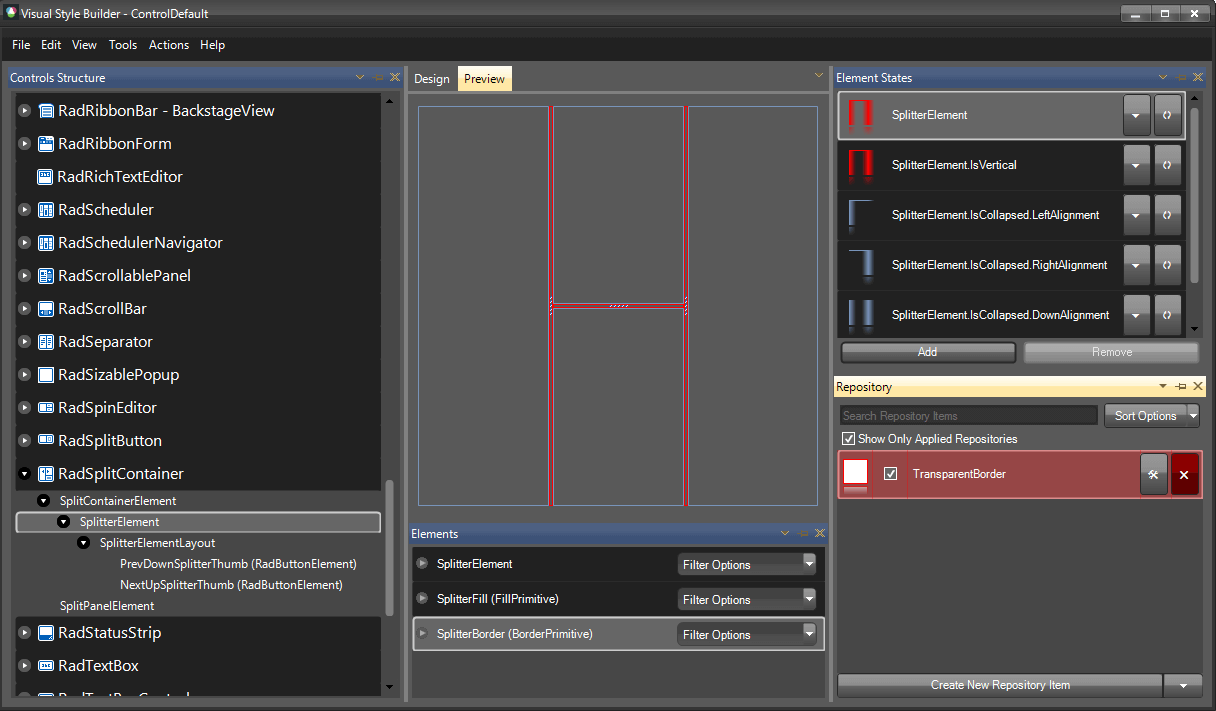Click braces button for IsCollapsed.RightAlignment state
Viewport: 1216px width, 711px height.
[x=1167, y=265]
